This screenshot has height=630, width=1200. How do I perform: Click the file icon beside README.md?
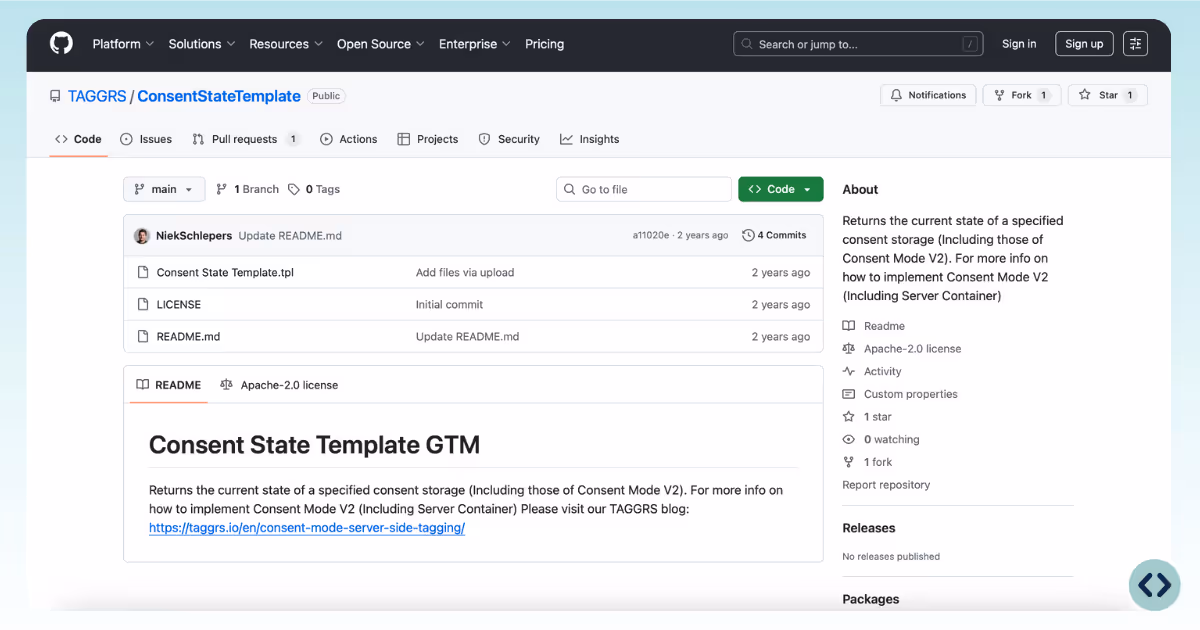pyautogui.click(x=143, y=336)
